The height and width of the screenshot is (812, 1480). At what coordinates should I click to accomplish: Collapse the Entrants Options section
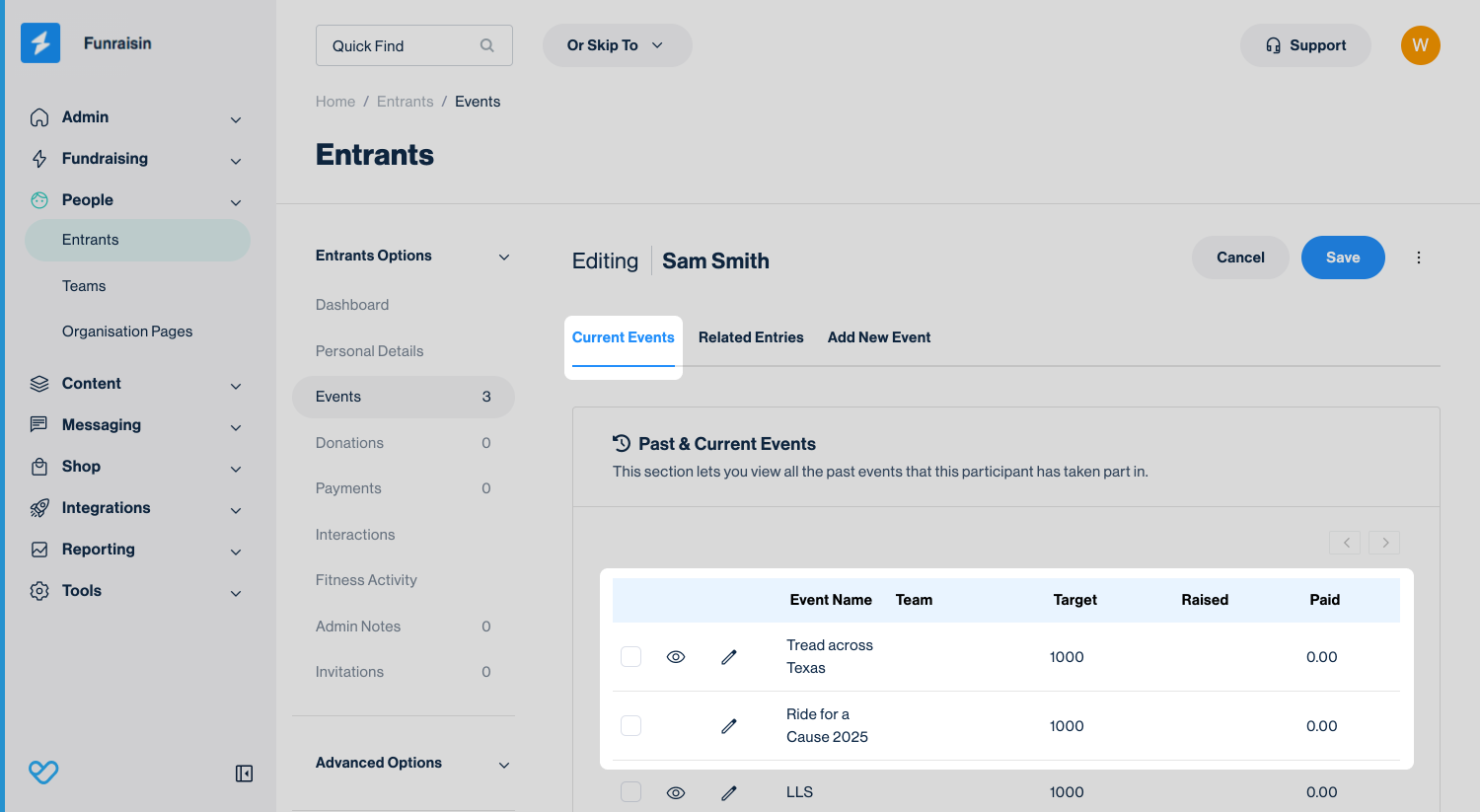point(503,257)
